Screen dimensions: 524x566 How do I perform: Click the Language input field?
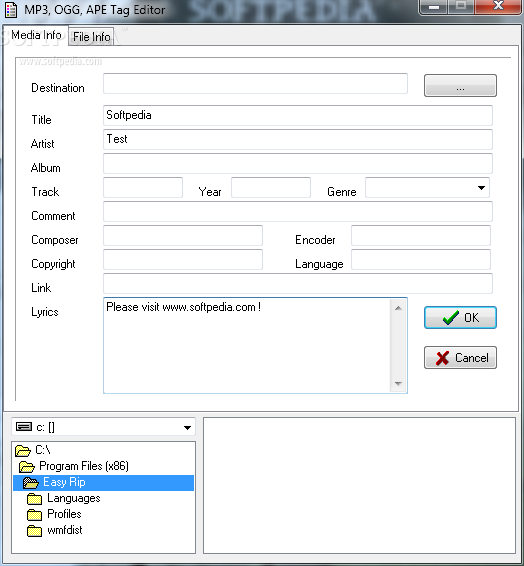point(421,260)
